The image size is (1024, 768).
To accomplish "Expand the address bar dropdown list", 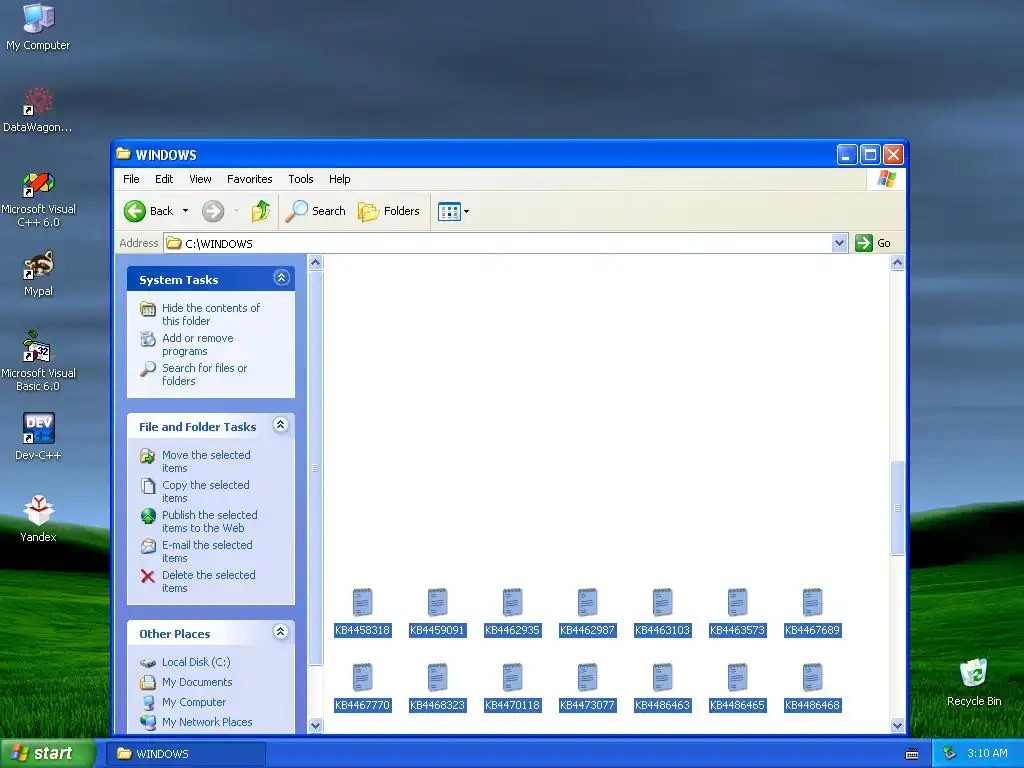I will (840, 244).
